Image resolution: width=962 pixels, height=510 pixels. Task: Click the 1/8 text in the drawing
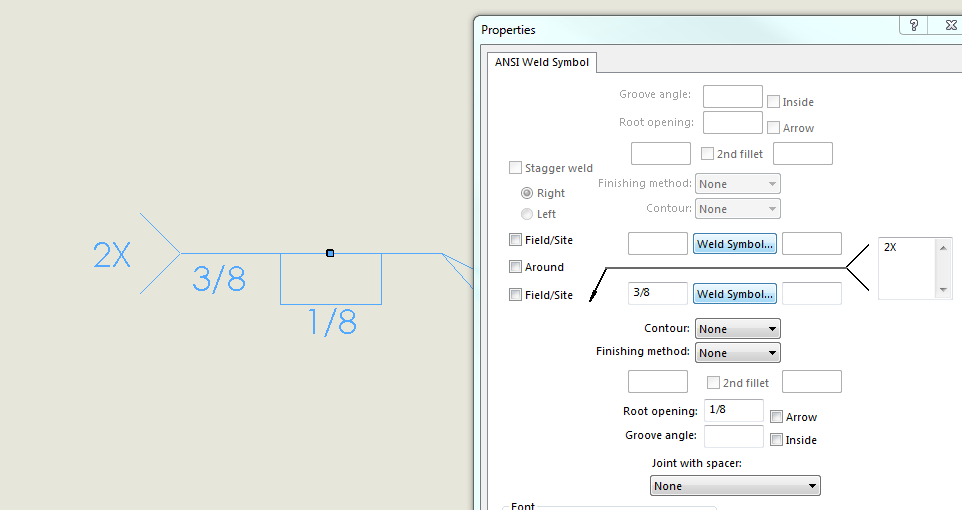coord(332,322)
